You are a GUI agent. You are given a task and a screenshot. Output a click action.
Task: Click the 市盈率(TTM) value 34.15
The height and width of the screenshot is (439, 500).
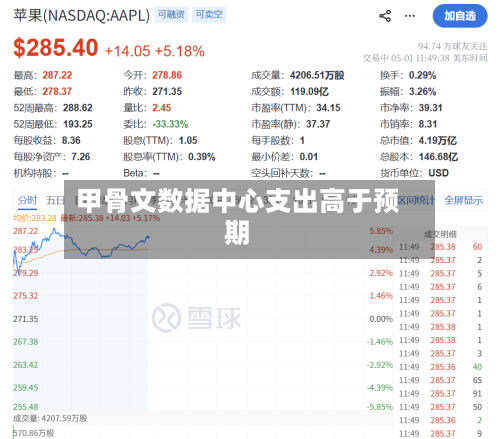point(328,108)
